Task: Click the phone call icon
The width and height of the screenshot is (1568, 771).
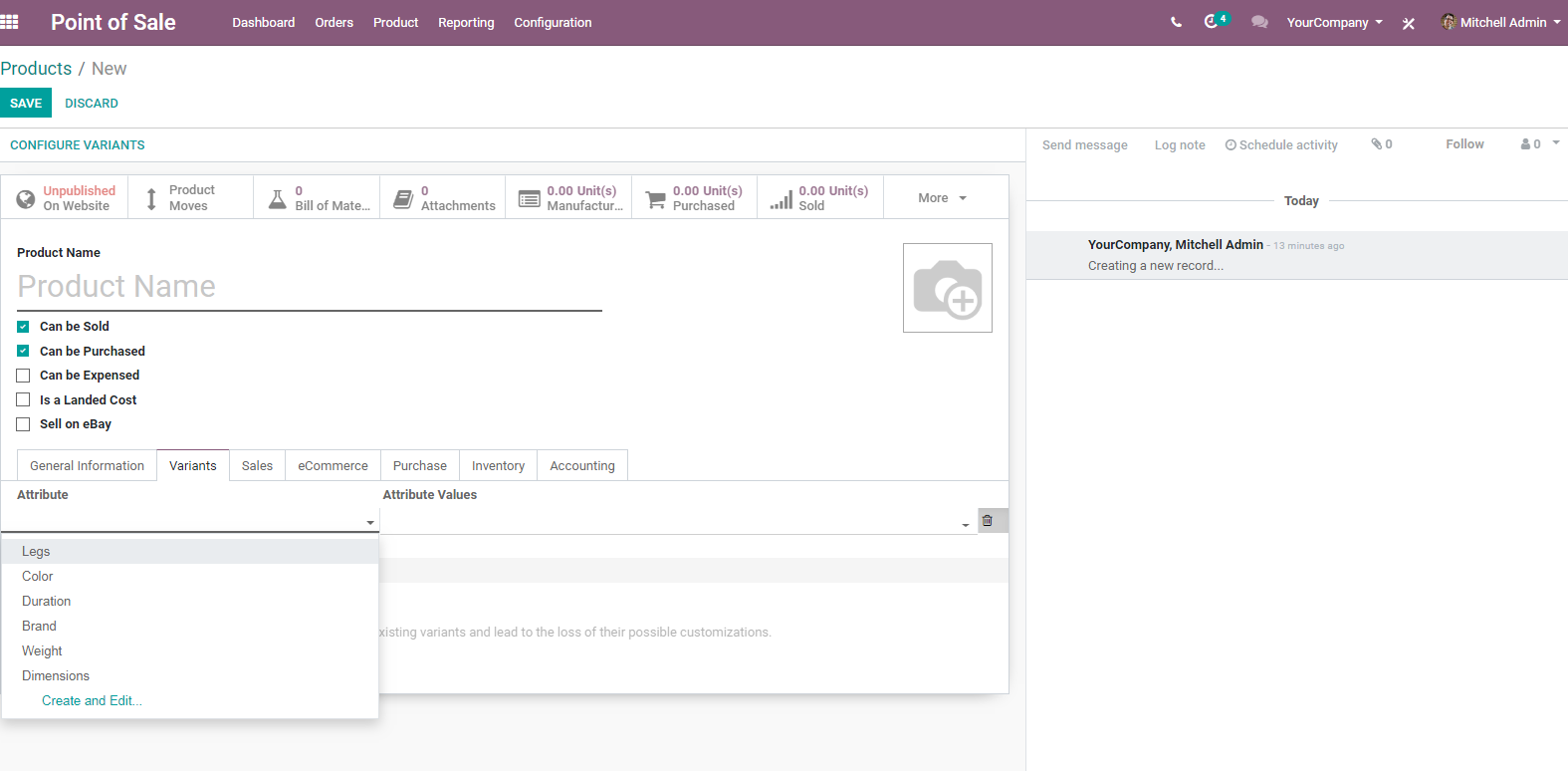Action: pyautogui.click(x=1176, y=22)
